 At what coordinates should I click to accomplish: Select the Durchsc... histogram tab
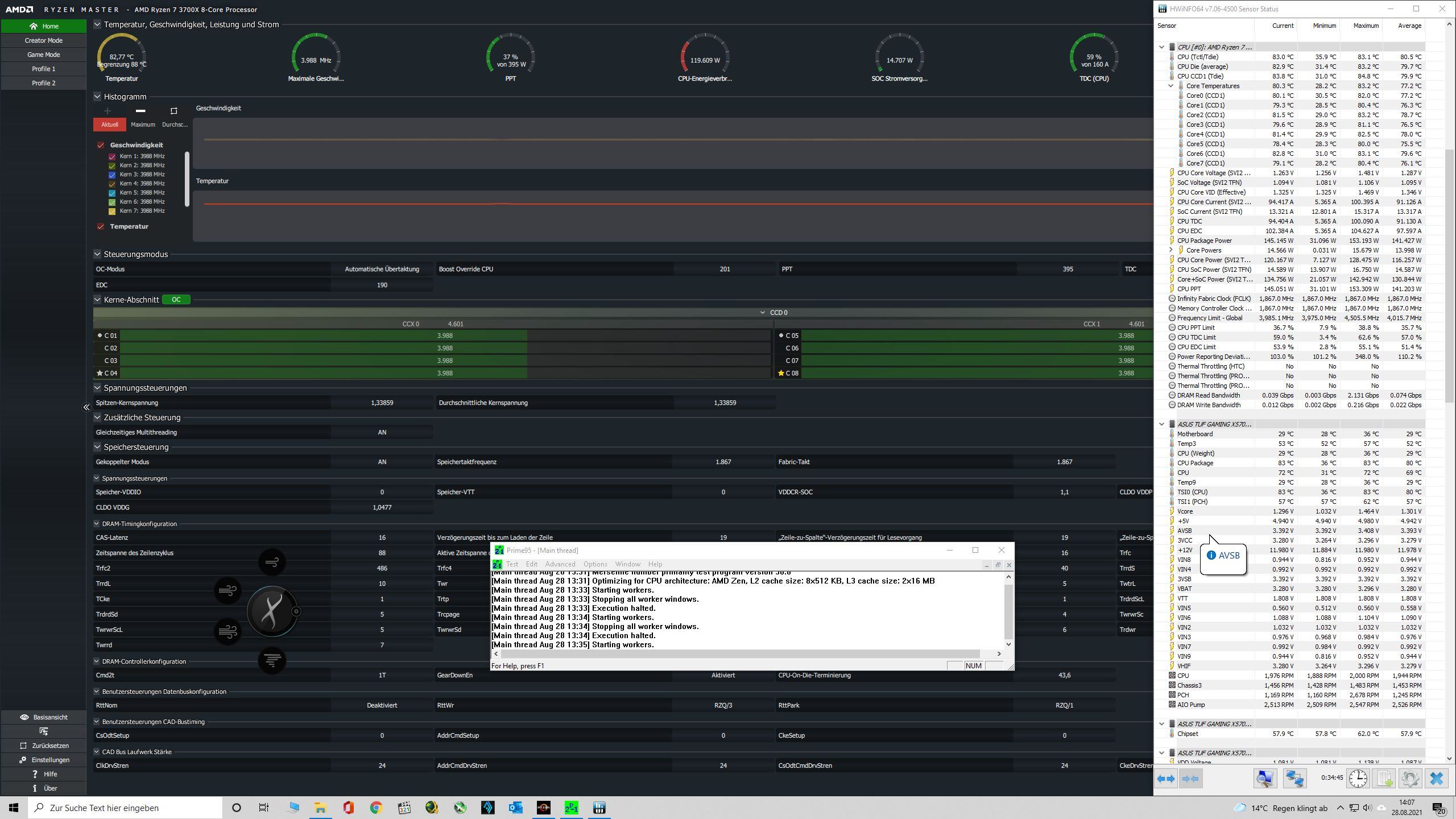point(175,125)
